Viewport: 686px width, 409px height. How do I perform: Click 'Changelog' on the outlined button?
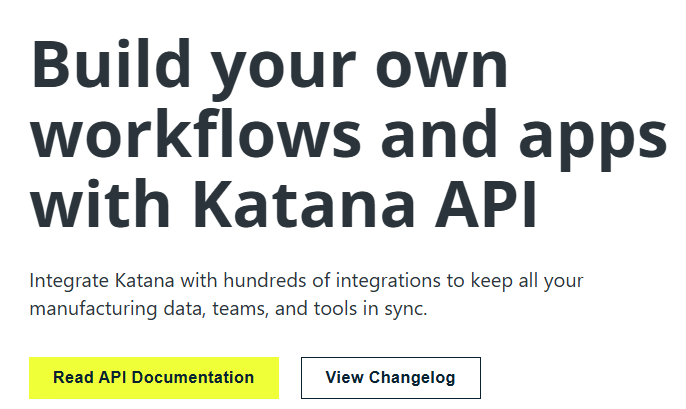[412, 378]
